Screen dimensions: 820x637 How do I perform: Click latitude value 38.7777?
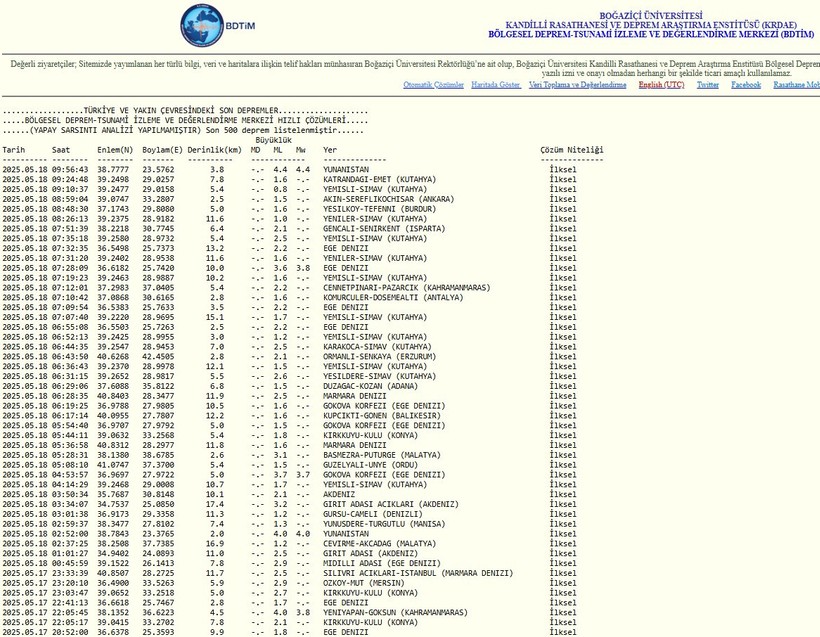tap(113, 169)
